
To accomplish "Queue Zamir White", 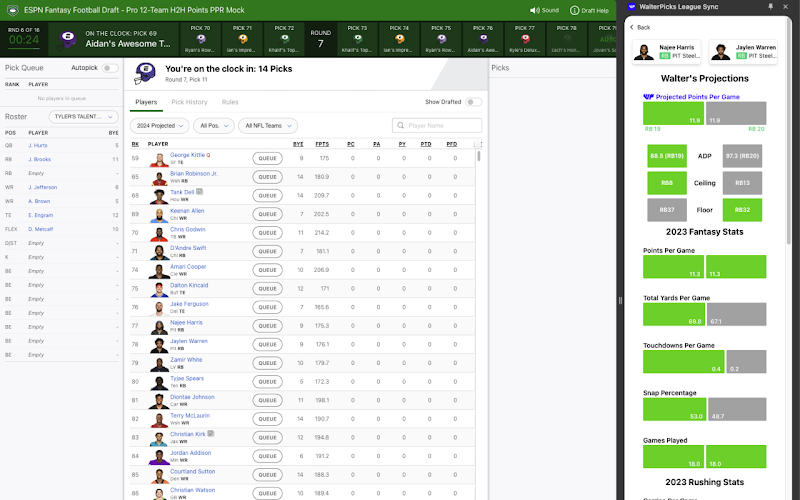I will click(x=267, y=363).
